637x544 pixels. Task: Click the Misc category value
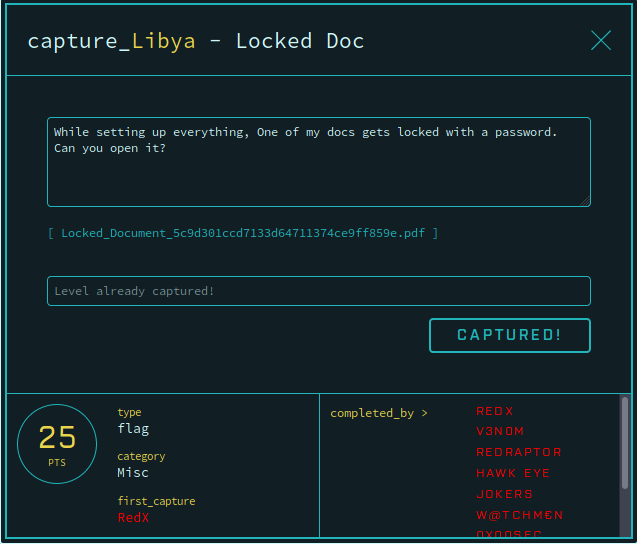click(x=133, y=473)
